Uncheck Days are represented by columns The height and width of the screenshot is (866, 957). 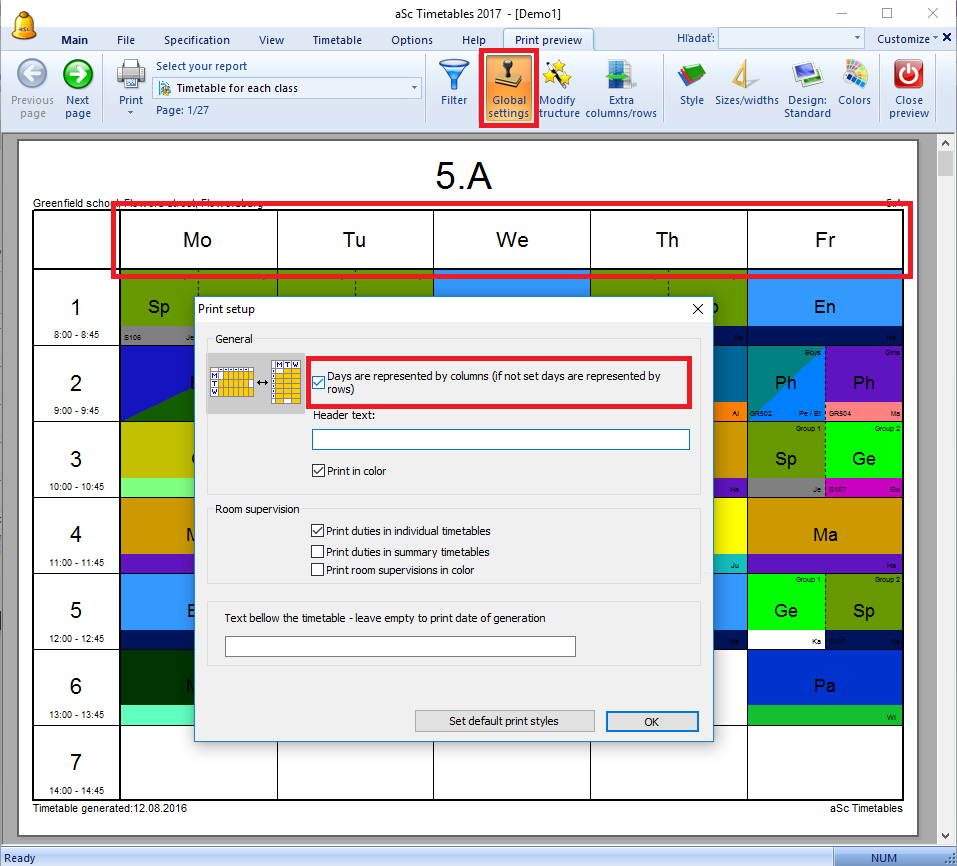tap(318, 382)
